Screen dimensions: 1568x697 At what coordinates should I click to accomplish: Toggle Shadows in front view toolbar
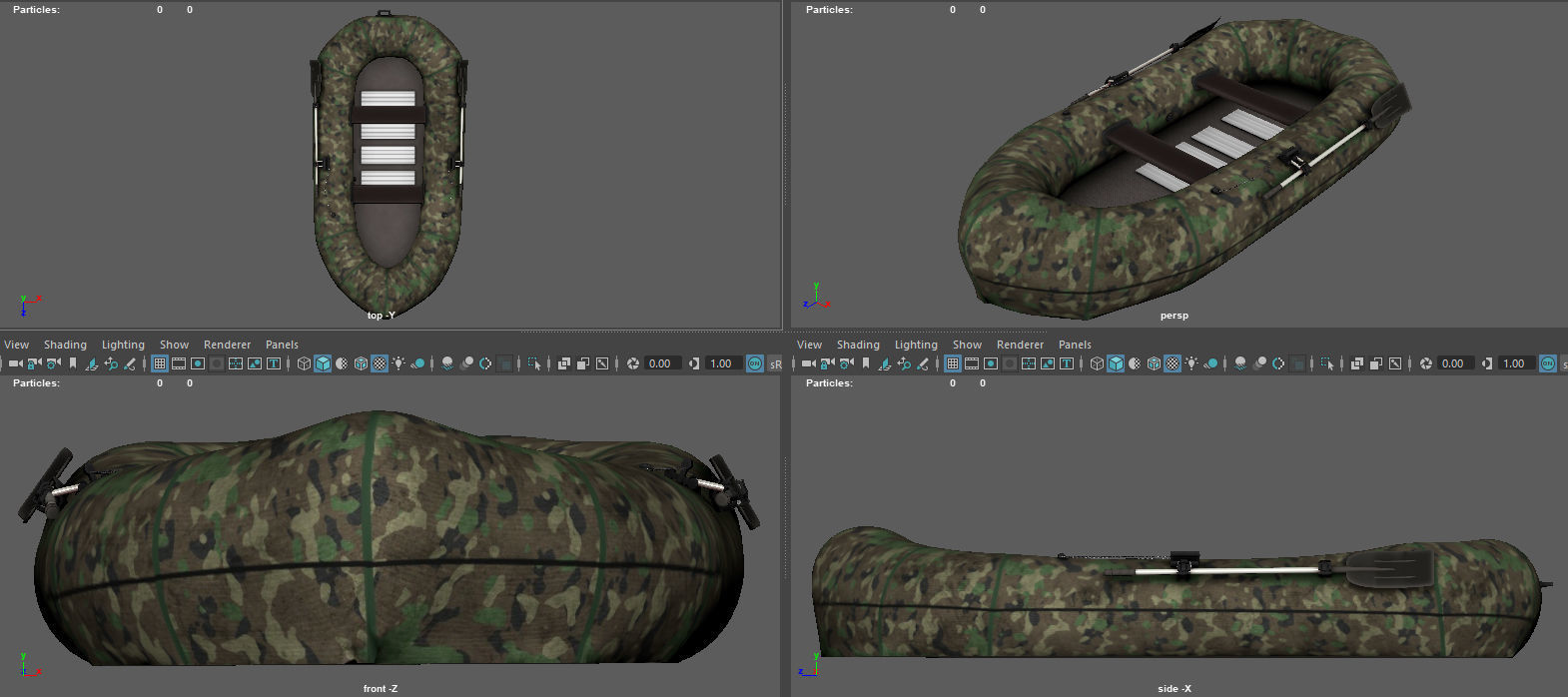(x=417, y=363)
